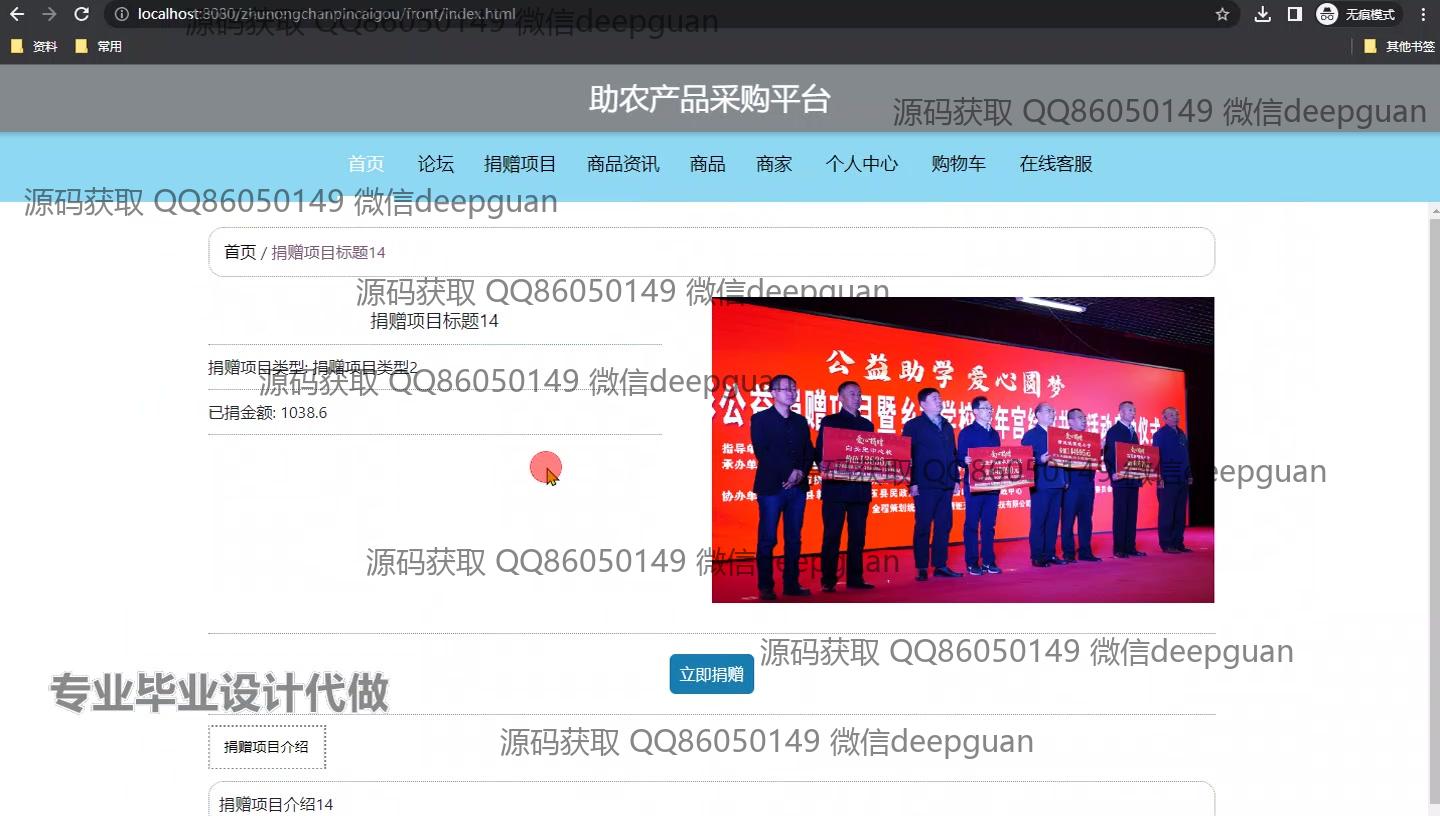This screenshot has height=816, width=1440.
Task: Click the 捐赠项目标题14 heading text
Action: [x=434, y=321]
